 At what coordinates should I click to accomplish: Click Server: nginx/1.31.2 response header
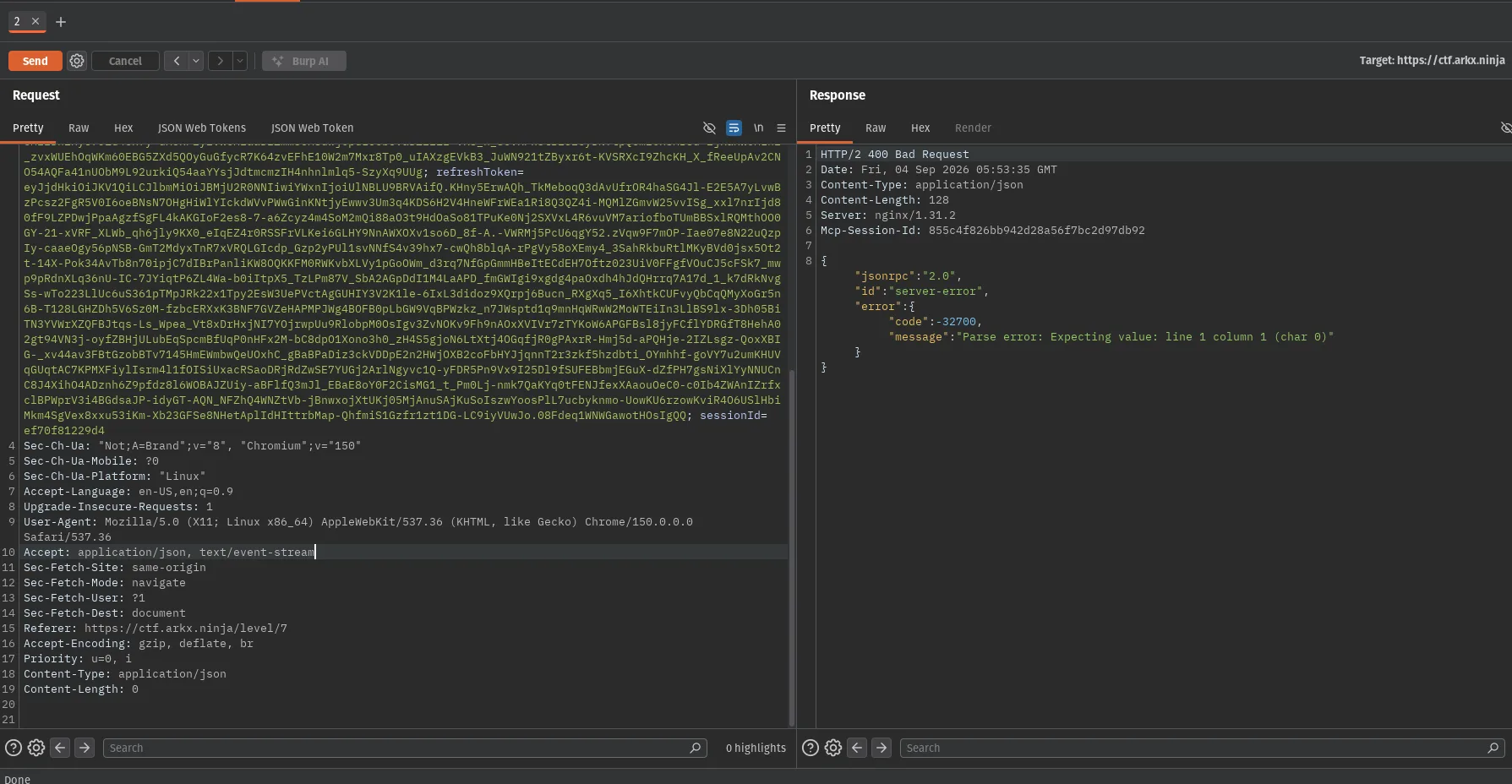pos(888,215)
